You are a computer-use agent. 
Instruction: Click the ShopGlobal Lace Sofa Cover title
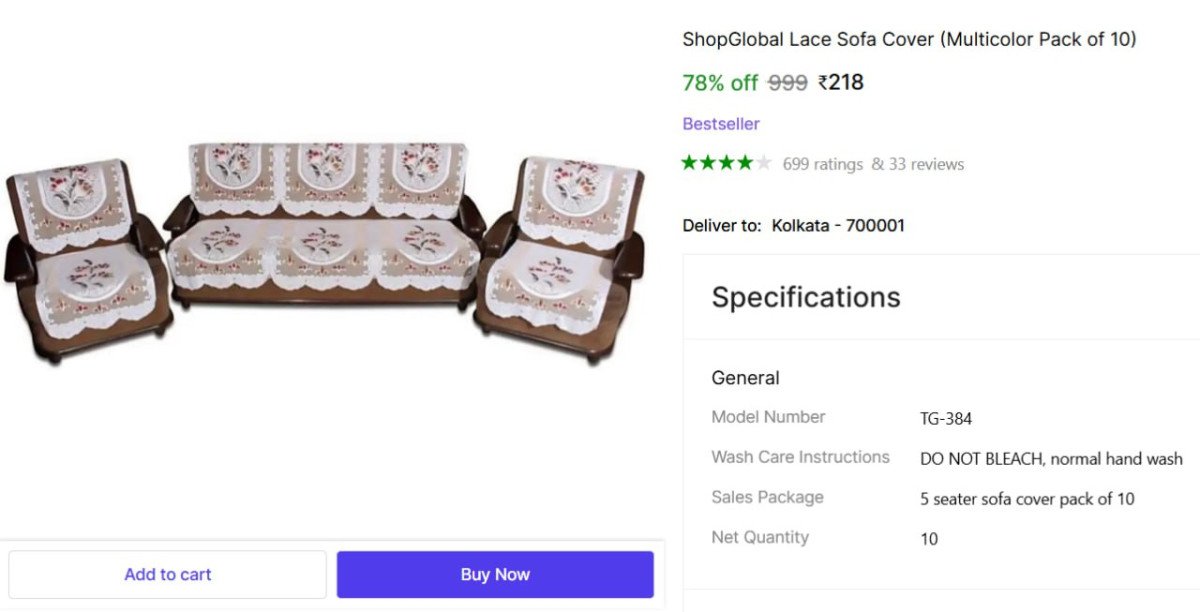tap(909, 40)
